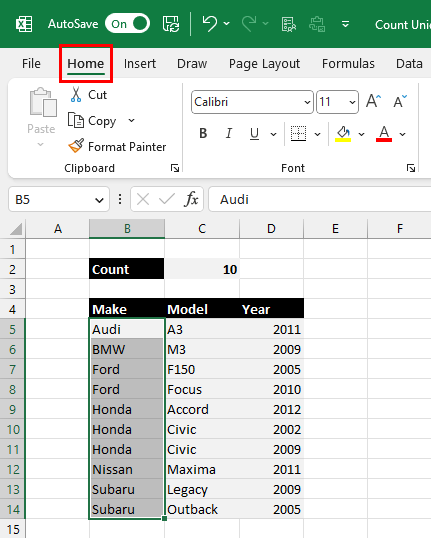Toggle Italic formatting

tap(229, 133)
